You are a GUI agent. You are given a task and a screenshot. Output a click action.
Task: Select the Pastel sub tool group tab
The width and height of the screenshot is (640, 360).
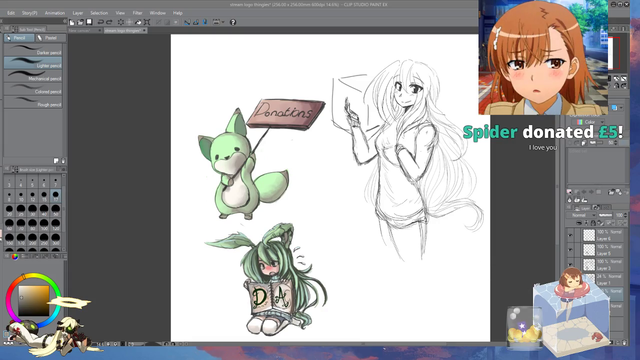(50, 38)
